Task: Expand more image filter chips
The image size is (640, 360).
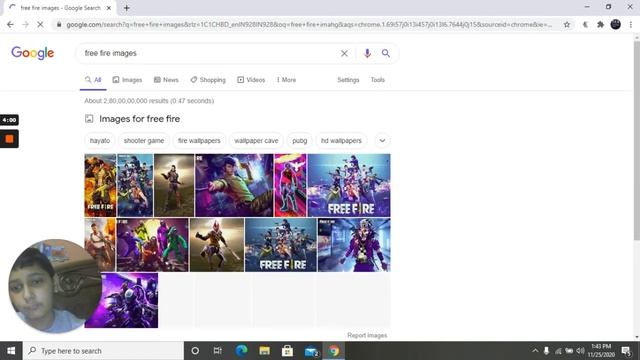Action: [382, 140]
